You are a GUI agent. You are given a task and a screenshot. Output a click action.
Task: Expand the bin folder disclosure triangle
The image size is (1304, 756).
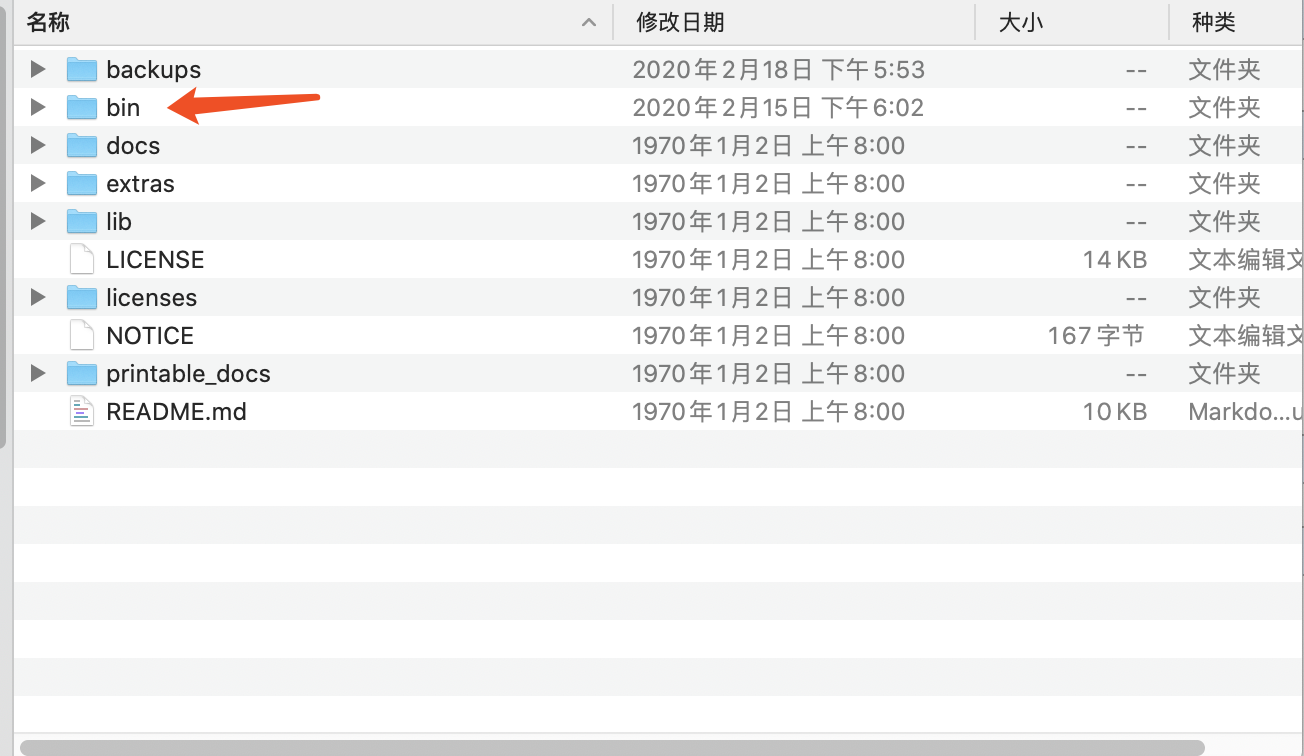[38, 107]
